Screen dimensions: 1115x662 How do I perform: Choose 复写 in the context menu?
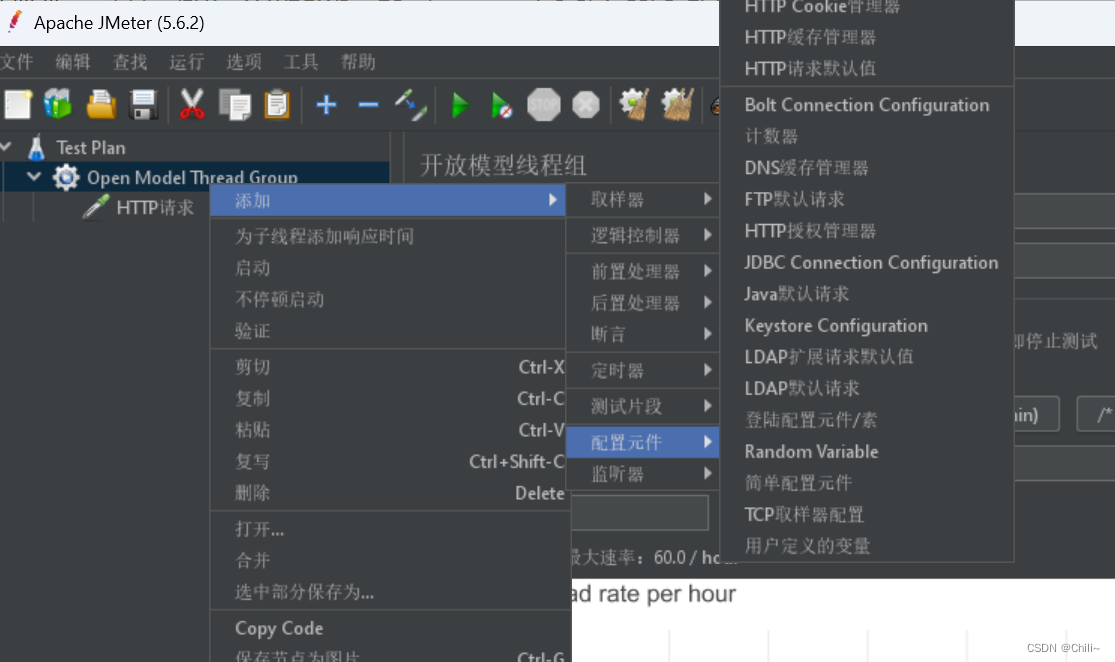click(x=388, y=461)
